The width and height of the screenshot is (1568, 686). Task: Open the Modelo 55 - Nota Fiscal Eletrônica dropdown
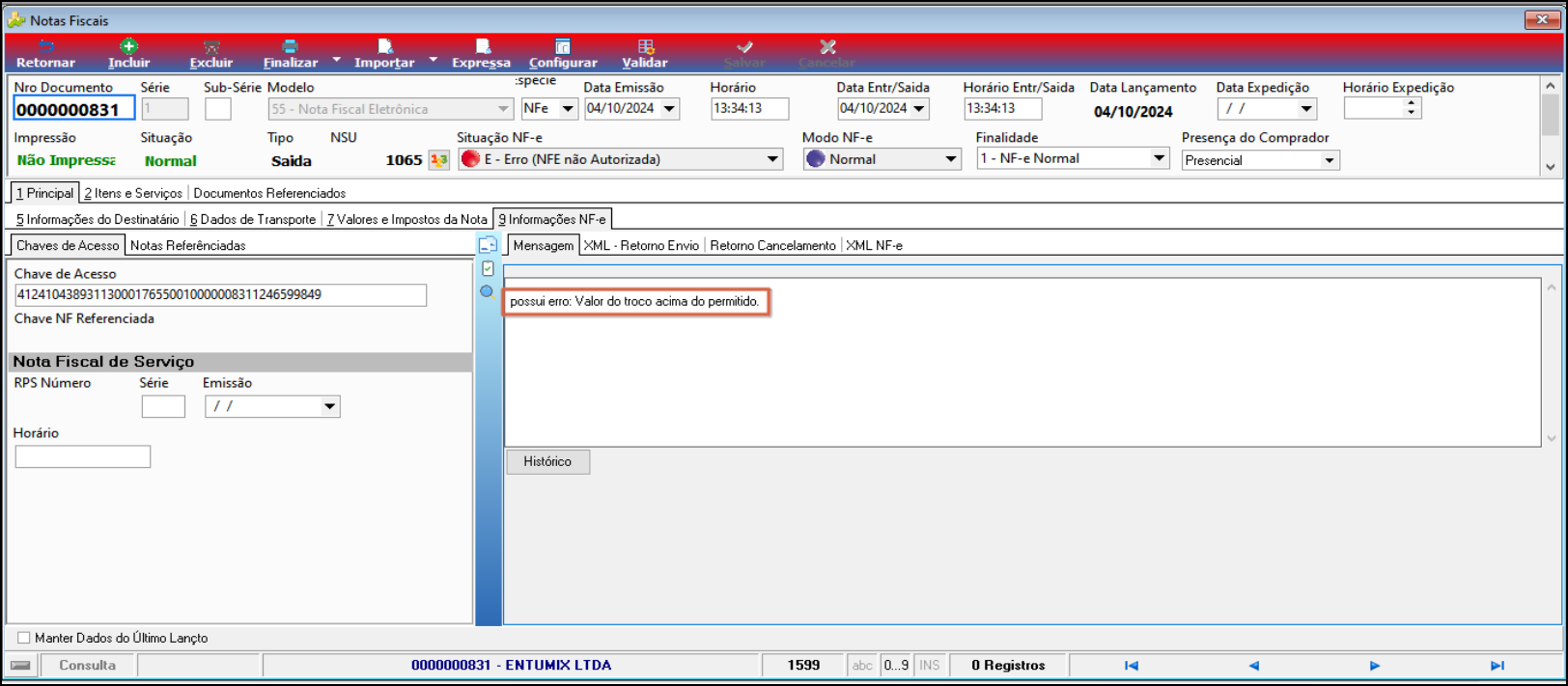click(x=503, y=109)
